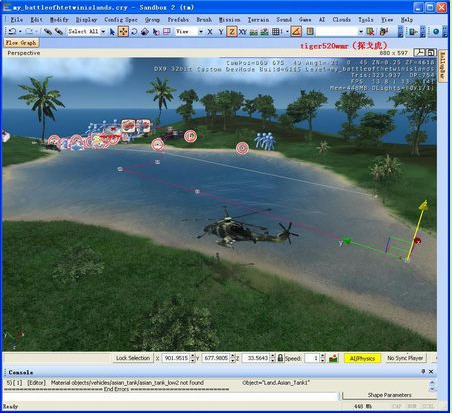Click the Y coordinate field 677.9805
The image size is (452, 413).
point(216,358)
